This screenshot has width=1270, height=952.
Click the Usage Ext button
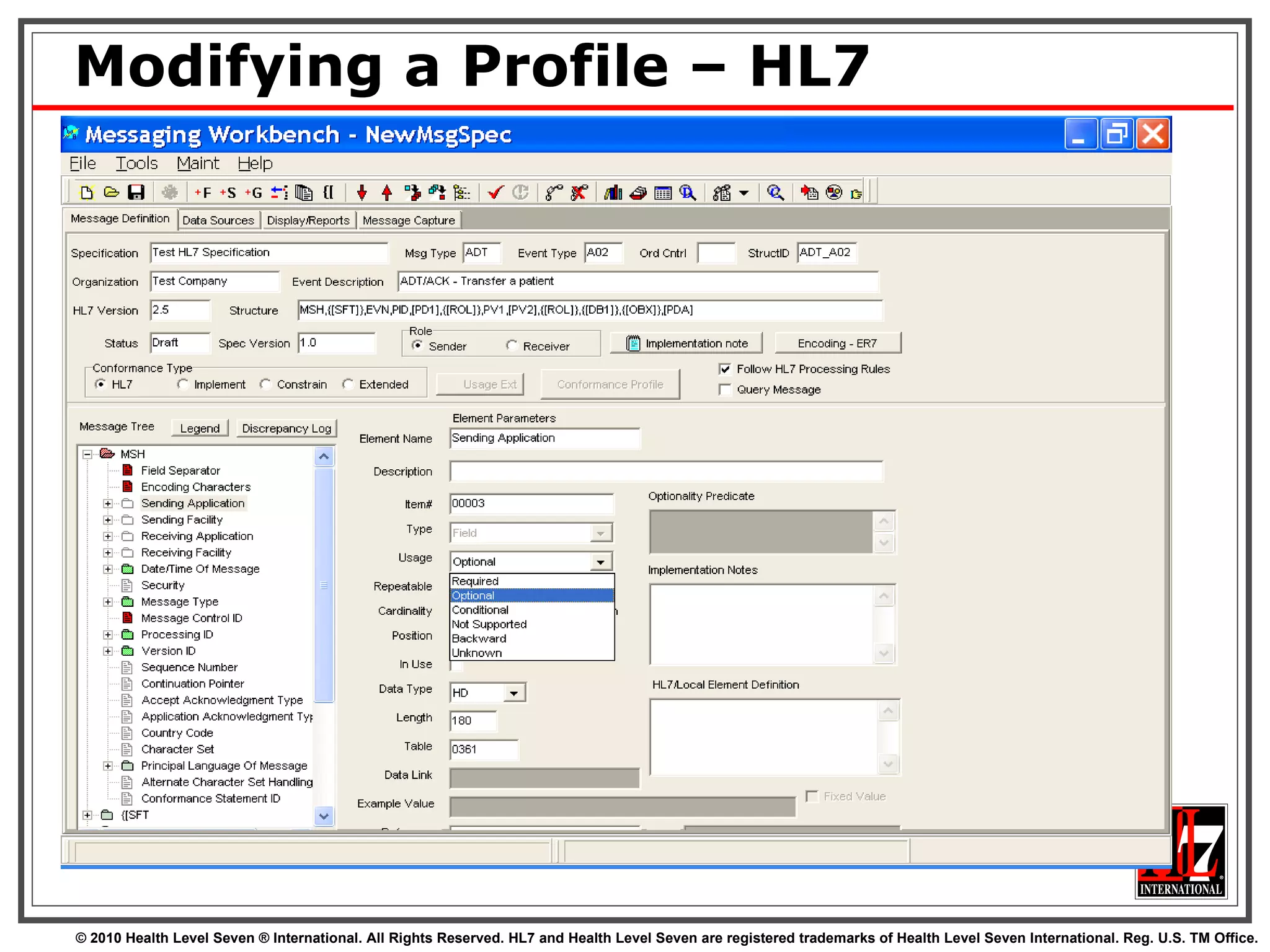click(x=481, y=384)
